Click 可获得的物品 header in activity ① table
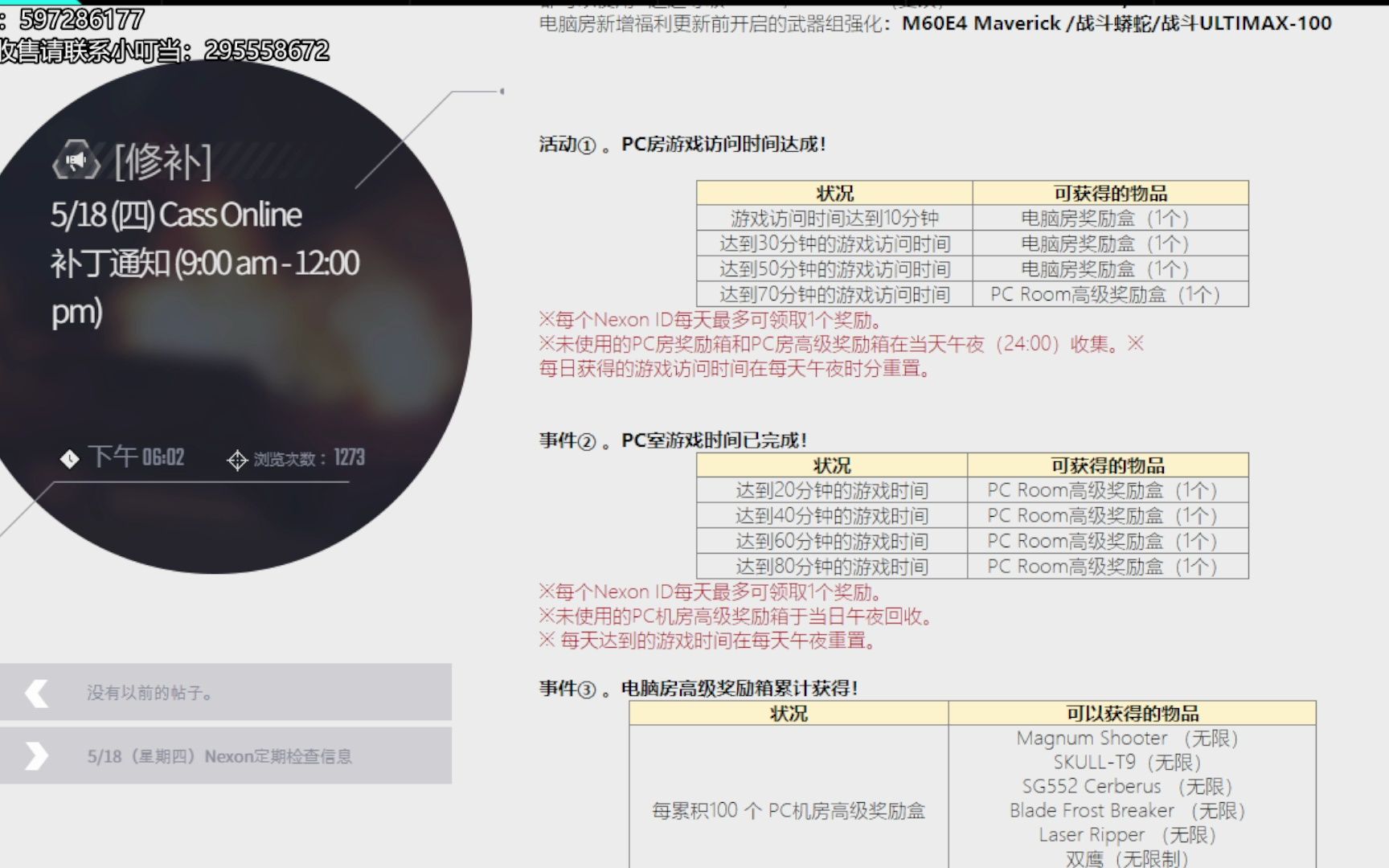The width and height of the screenshot is (1389, 868). (x=1110, y=194)
